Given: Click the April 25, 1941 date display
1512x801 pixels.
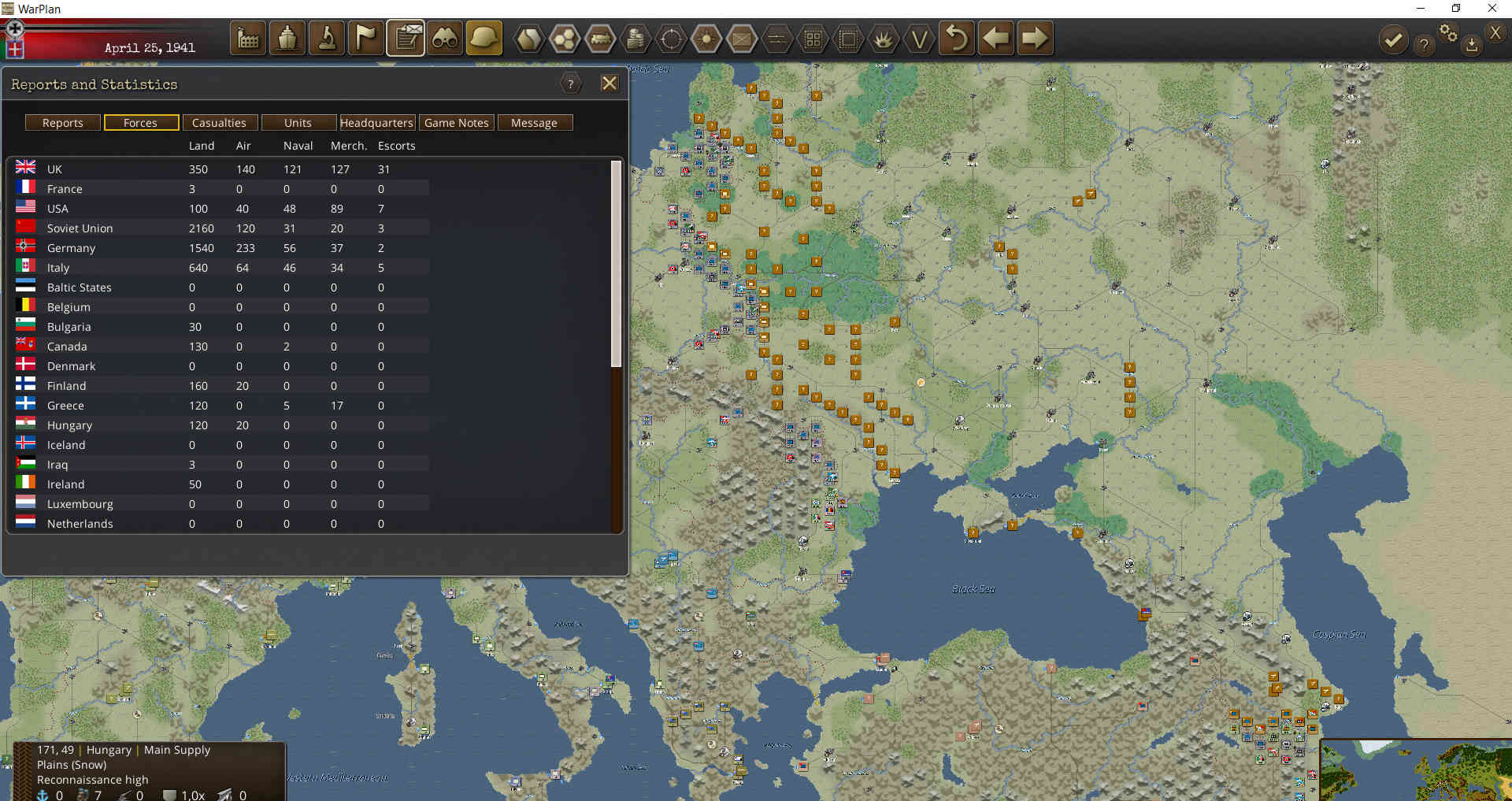Looking at the screenshot, I should tap(150, 48).
